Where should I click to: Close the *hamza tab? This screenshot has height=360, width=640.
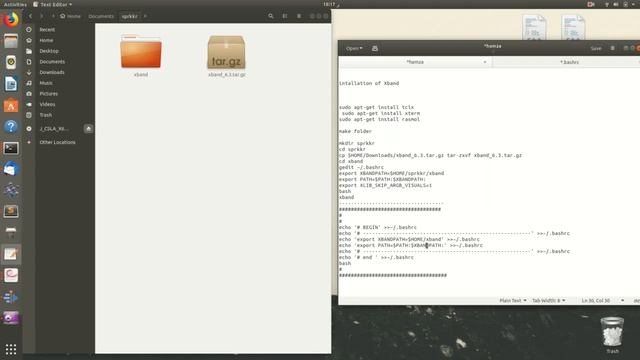click(485, 62)
